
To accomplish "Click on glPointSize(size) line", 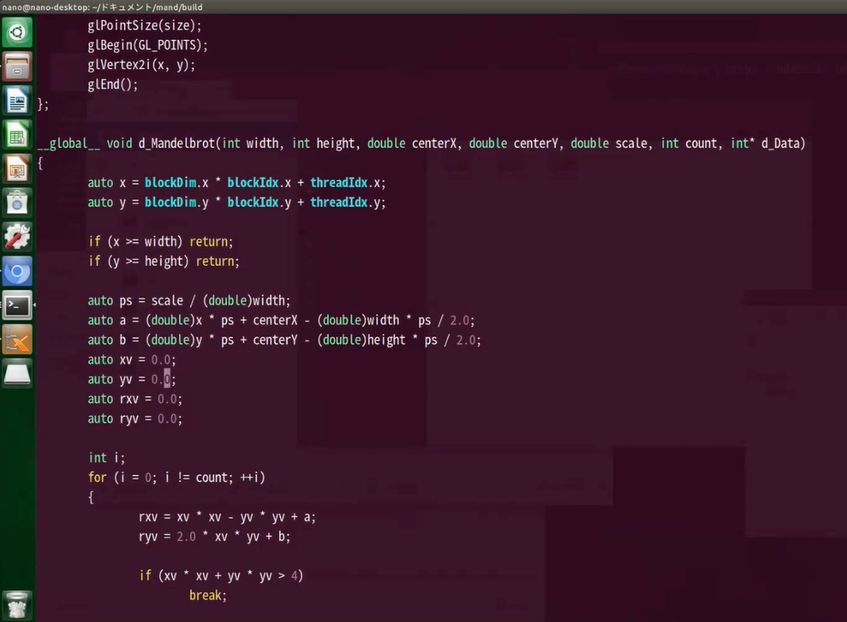I will coord(143,26).
